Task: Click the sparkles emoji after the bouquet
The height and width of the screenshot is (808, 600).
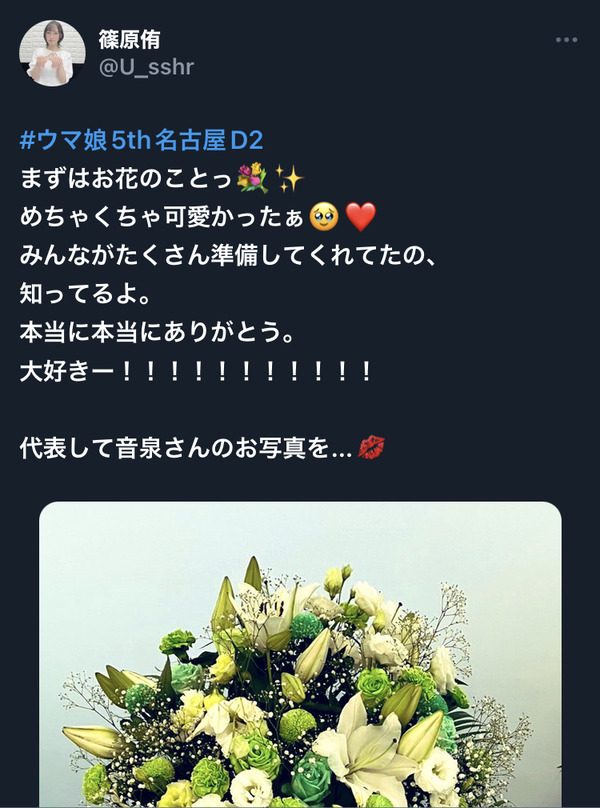Action: pos(289,178)
